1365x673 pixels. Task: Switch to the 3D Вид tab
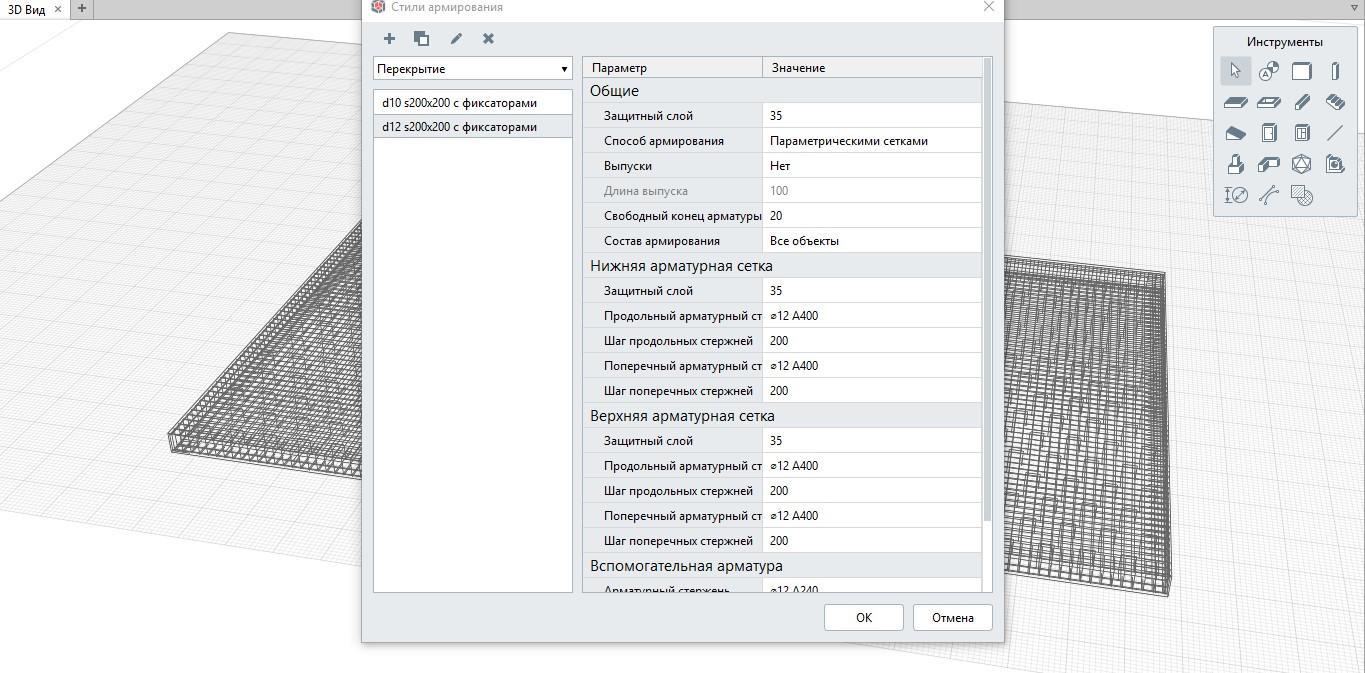[27, 9]
